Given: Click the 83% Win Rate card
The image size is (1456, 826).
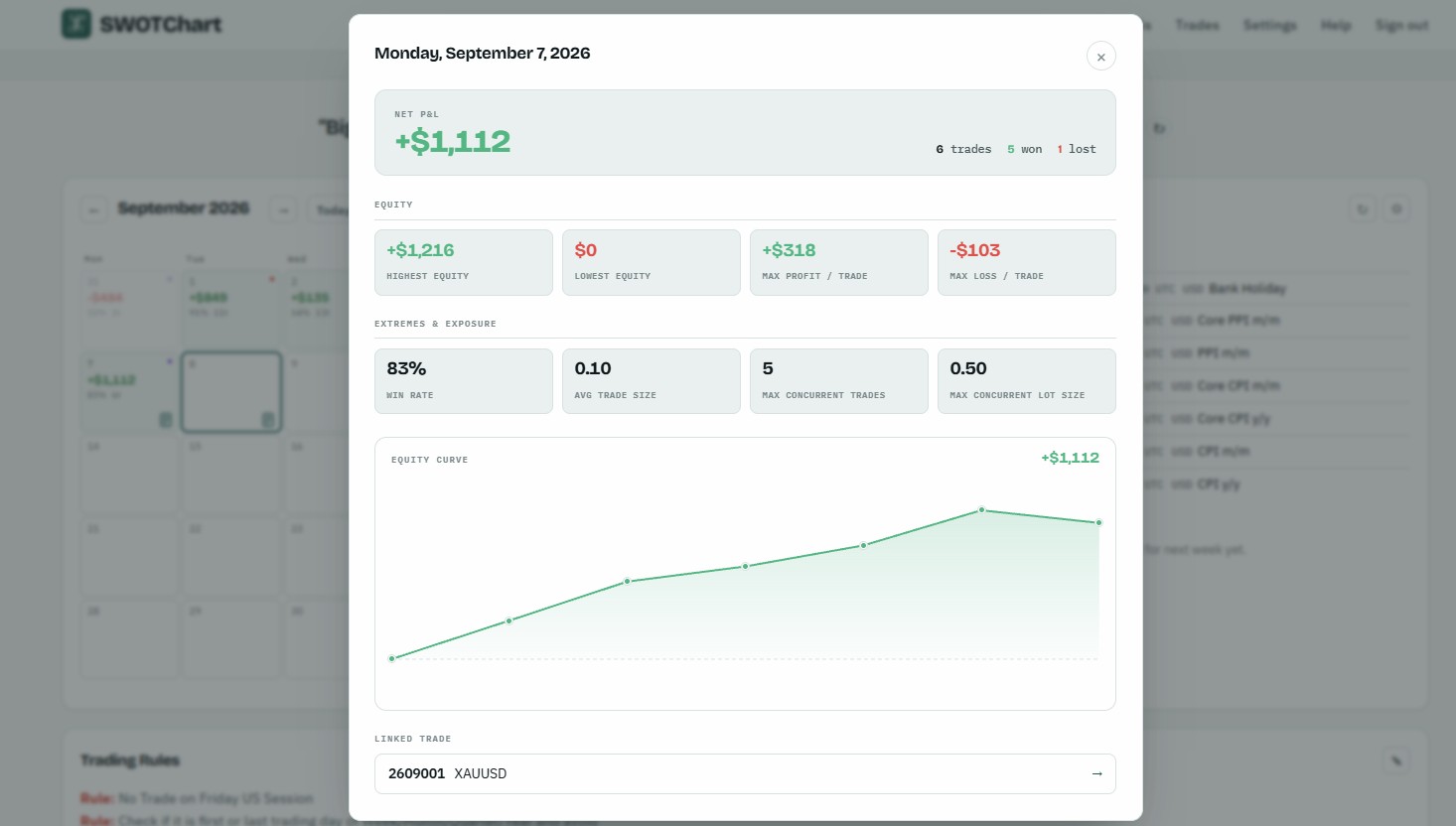Looking at the screenshot, I should tap(464, 381).
